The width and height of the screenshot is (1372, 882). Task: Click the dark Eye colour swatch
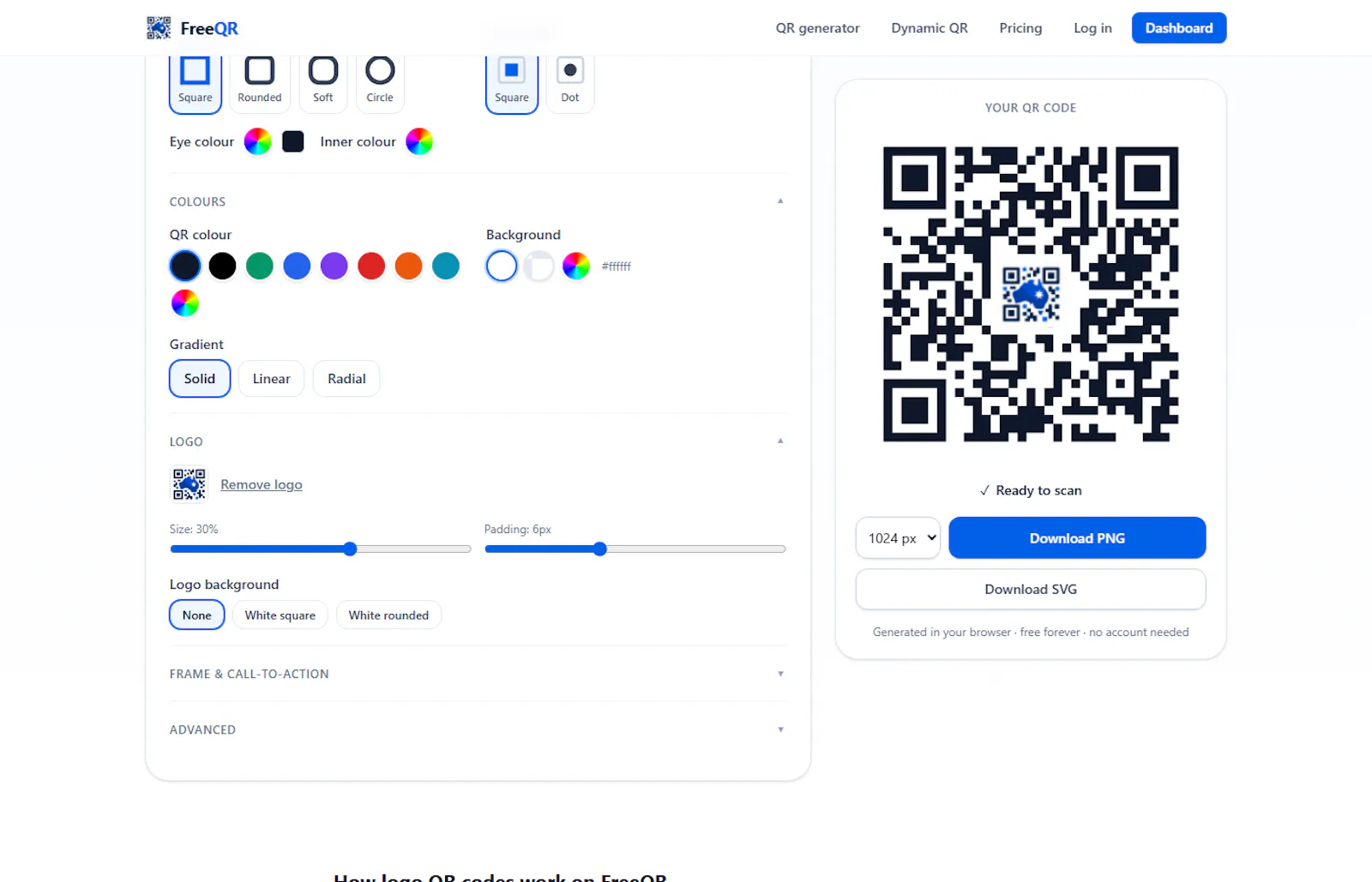point(293,141)
